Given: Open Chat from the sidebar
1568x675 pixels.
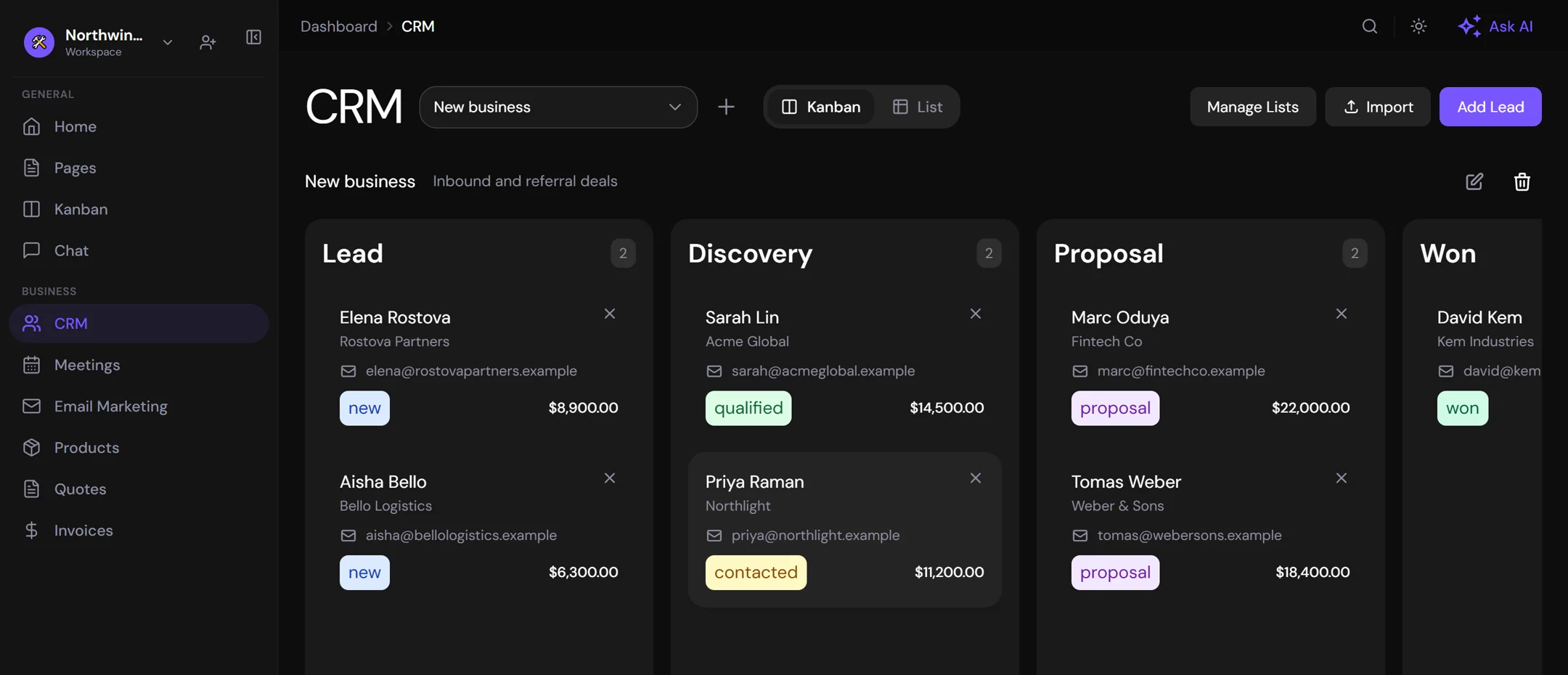Looking at the screenshot, I should [x=139, y=250].
